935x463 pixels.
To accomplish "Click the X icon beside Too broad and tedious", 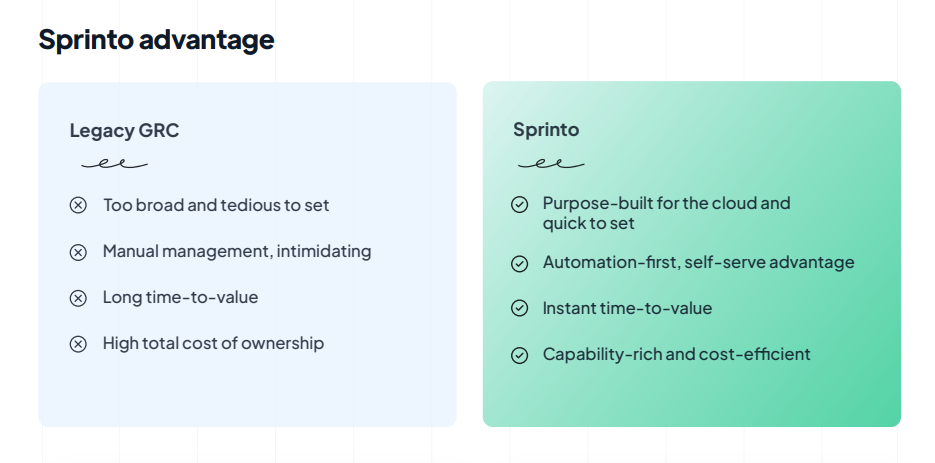I will pyautogui.click(x=78, y=205).
